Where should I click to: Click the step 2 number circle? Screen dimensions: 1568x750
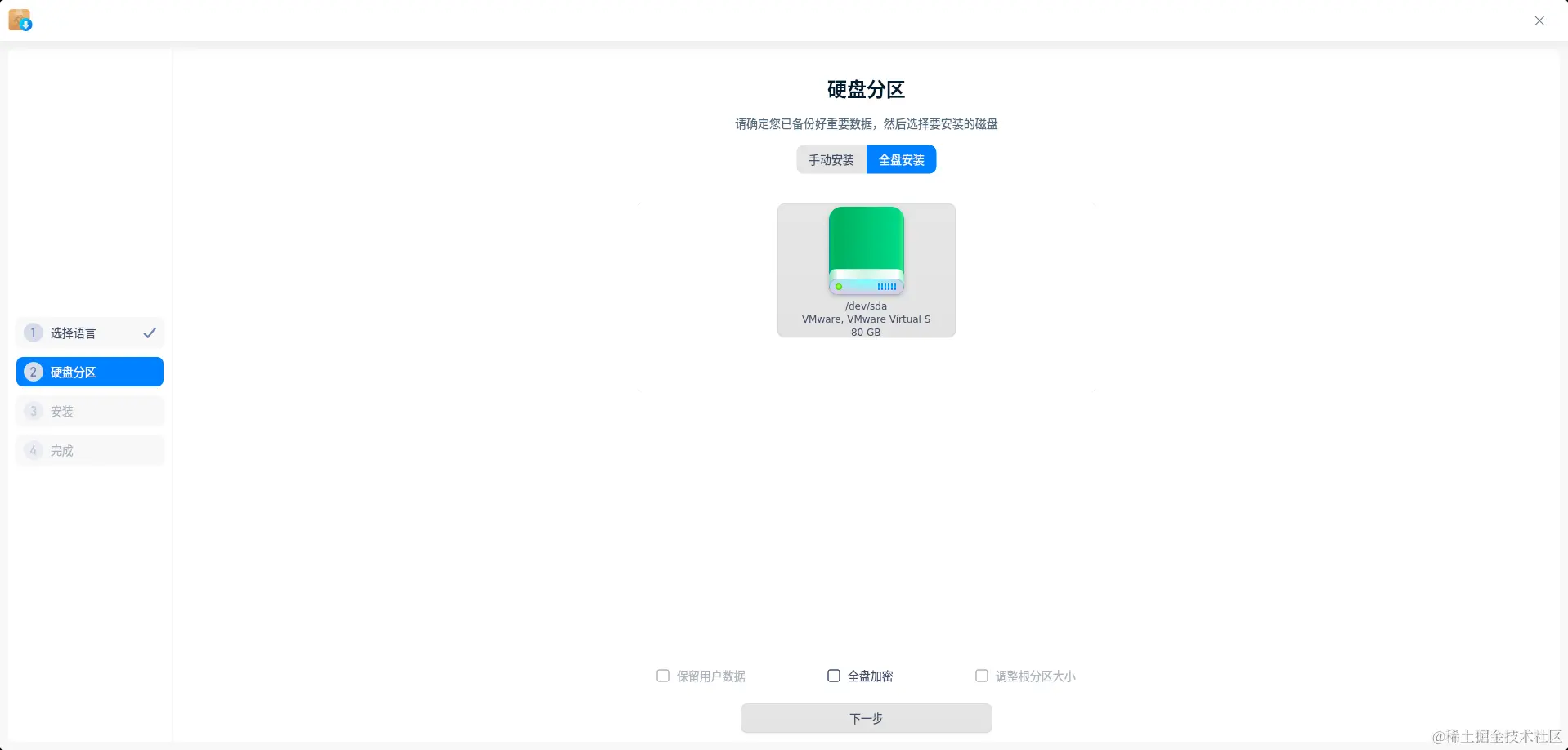click(x=33, y=372)
